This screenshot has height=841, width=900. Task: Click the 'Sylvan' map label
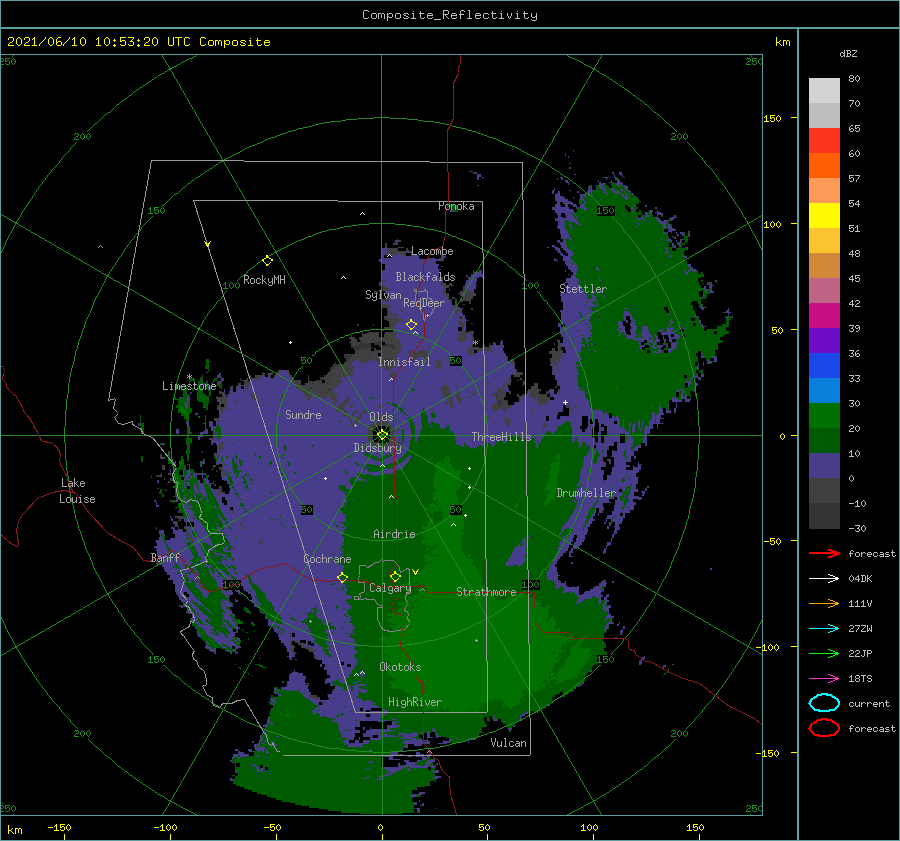click(383, 295)
